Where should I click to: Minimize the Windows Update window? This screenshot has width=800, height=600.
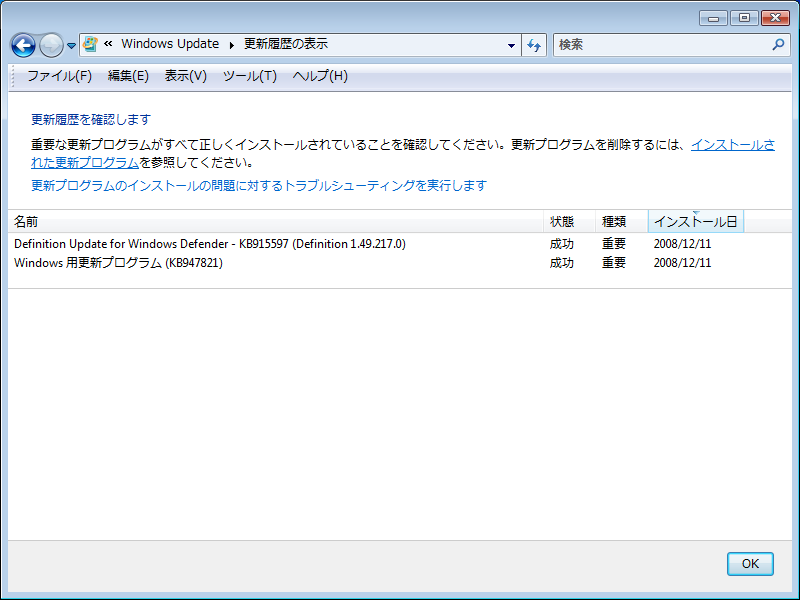point(713,18)
